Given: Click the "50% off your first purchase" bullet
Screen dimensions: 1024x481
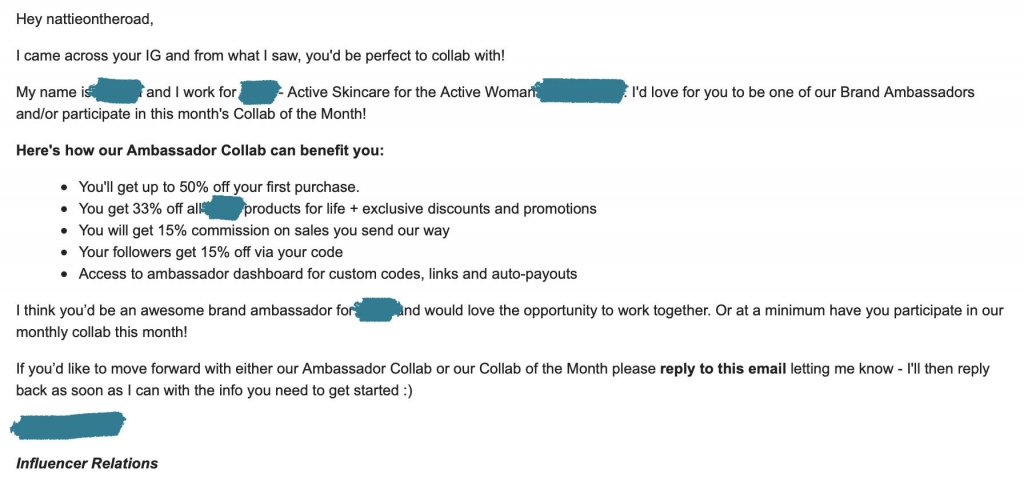Looking at the screenshot, I should [218, 187].
